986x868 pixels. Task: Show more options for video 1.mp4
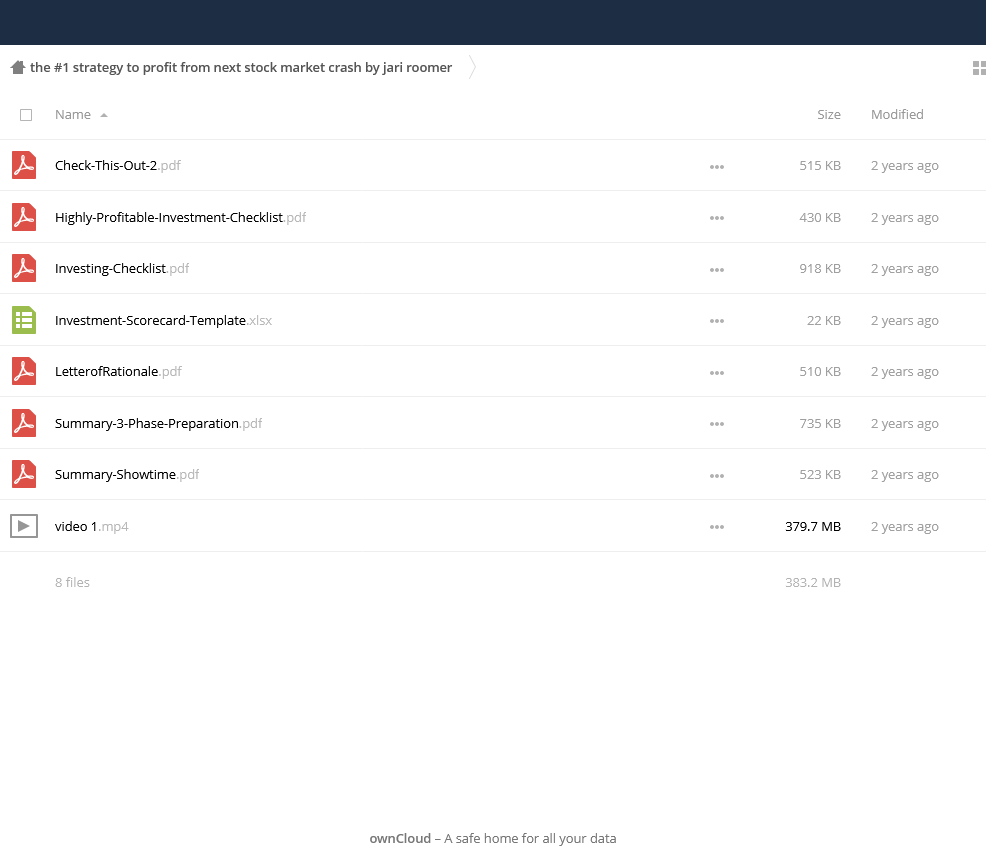(717, 528)
